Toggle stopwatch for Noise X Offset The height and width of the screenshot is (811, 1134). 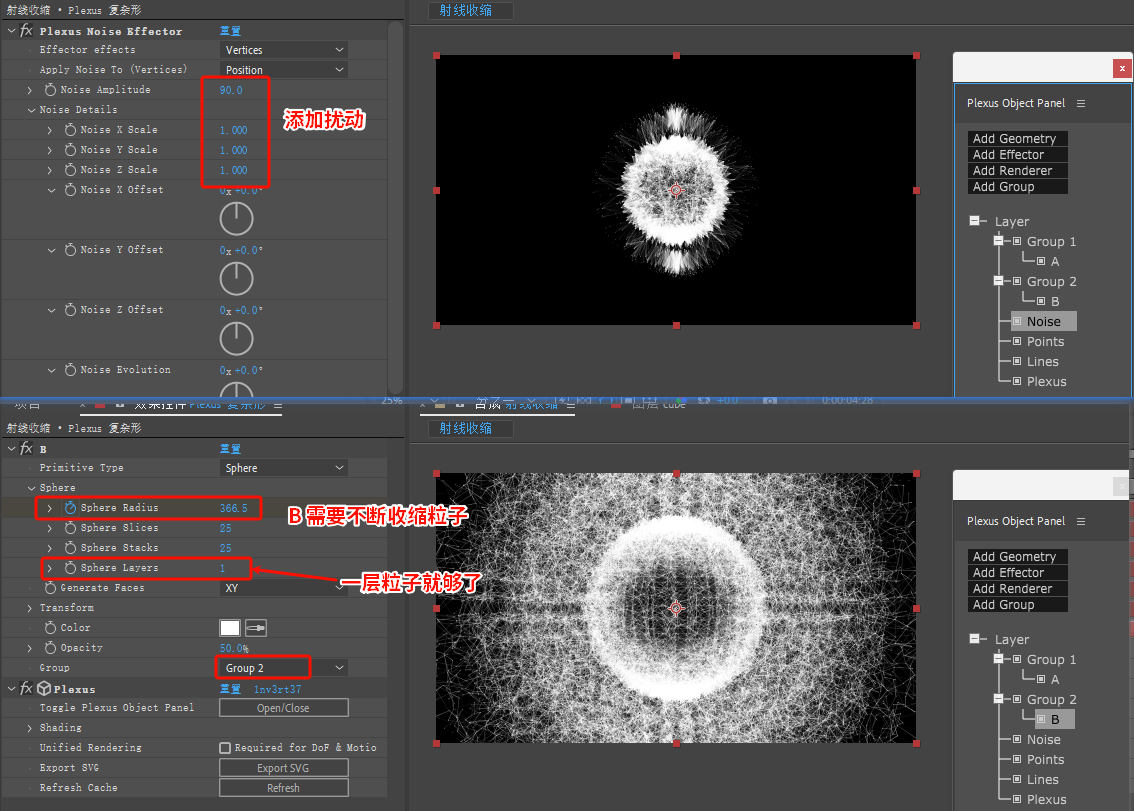click(70, 190)
